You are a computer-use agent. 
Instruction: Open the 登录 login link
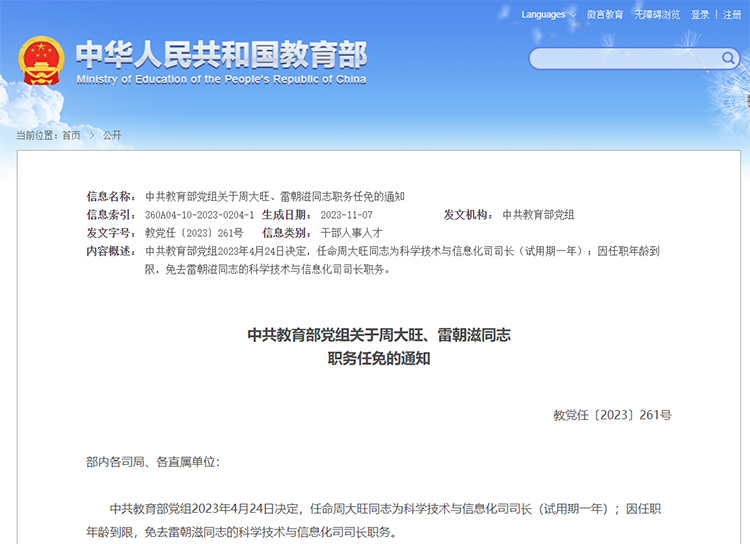tap(700, 15)
